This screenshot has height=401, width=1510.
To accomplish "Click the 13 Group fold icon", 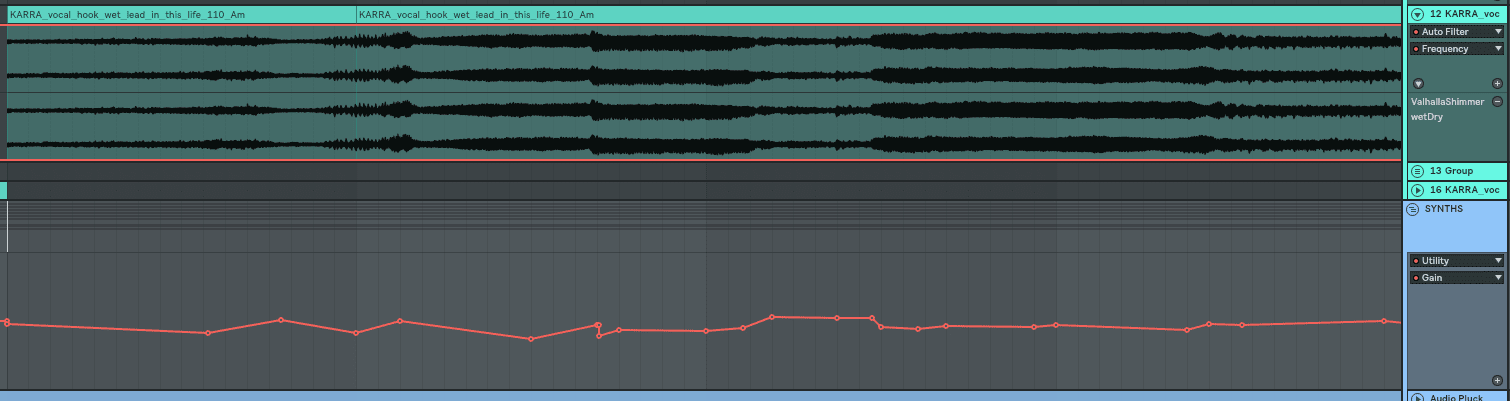I will tap(1417, 171).
